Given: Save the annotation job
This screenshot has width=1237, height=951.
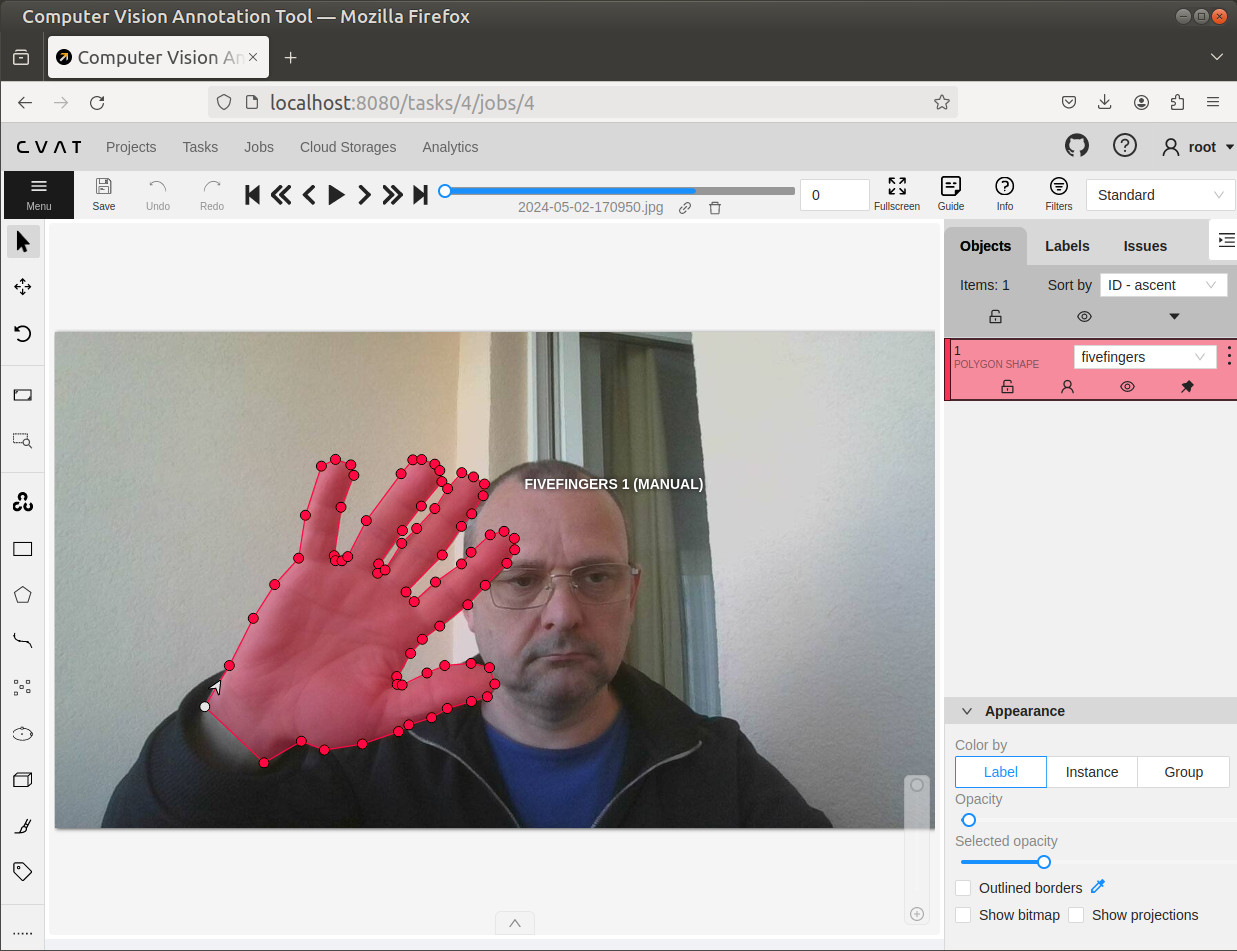Looking at the screenshot, I should 104,194.
